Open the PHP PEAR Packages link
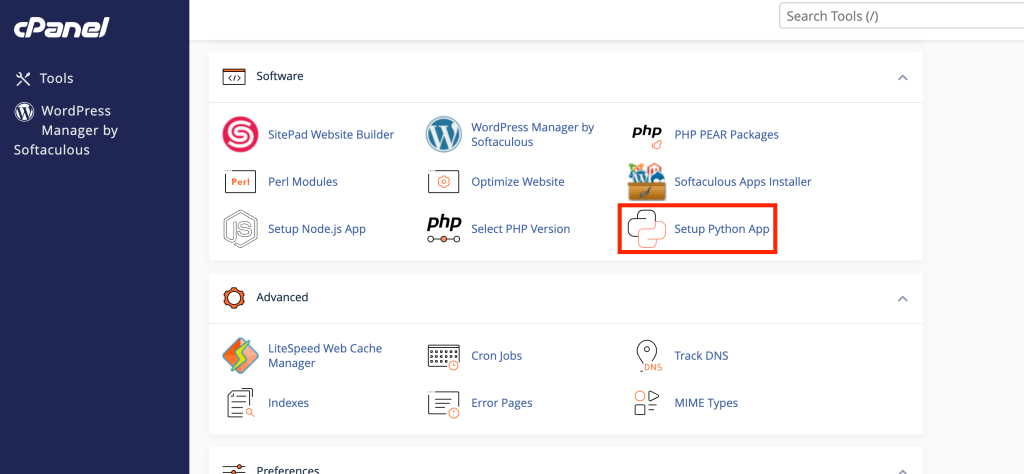The image size is (1024, 474). pos(726,134)
